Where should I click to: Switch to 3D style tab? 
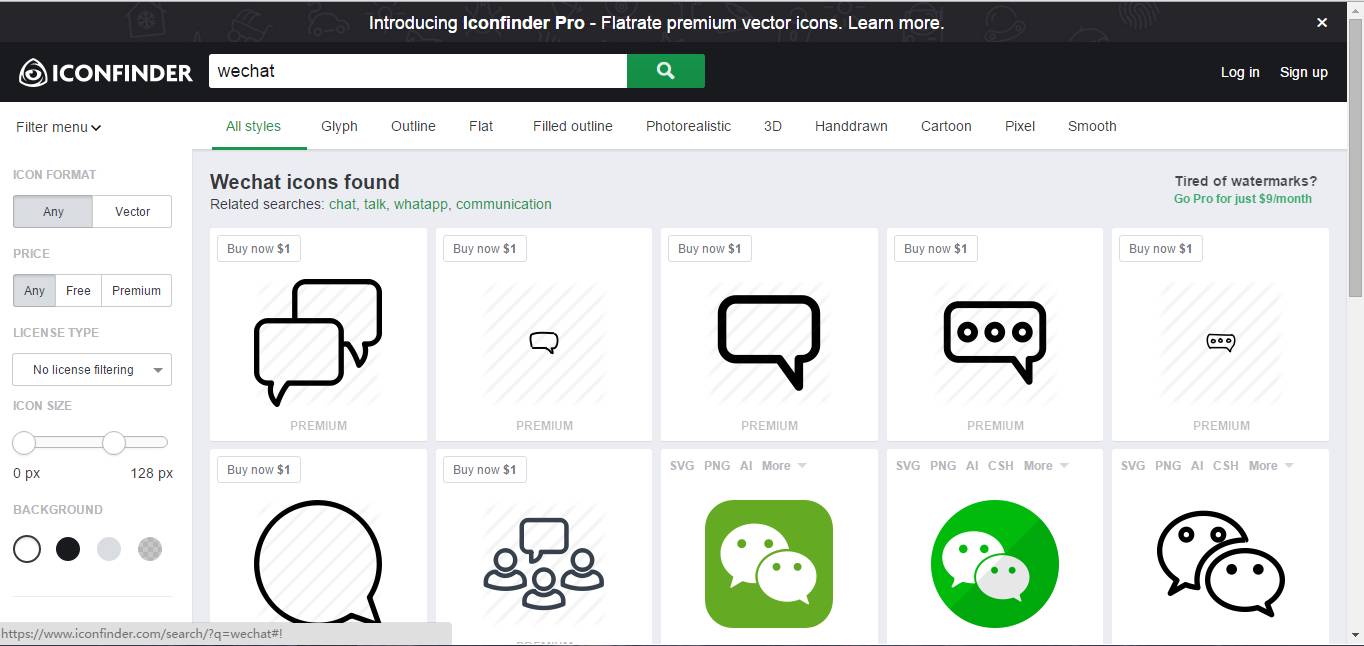[773, 126]
